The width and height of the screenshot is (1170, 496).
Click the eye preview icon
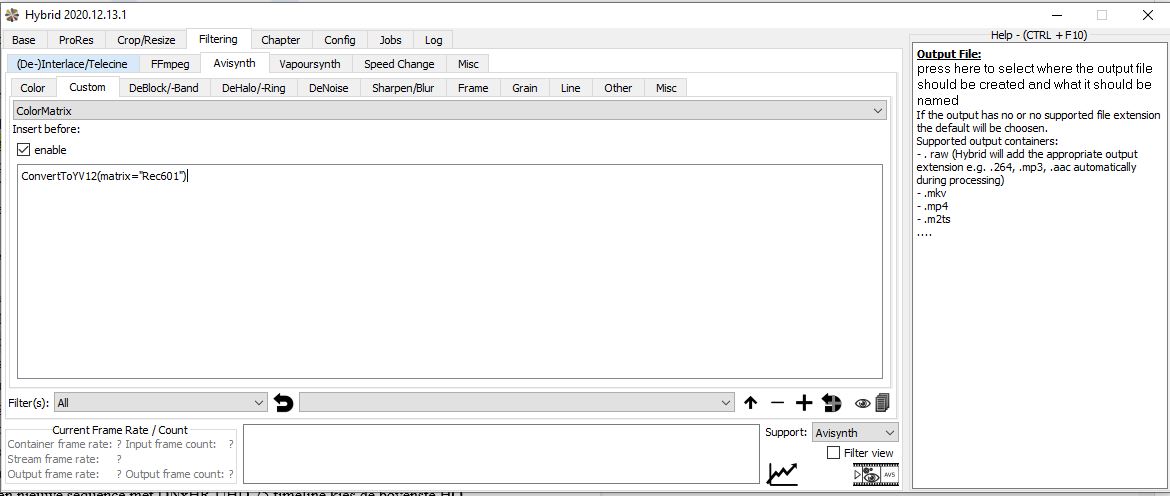point(862,403)
